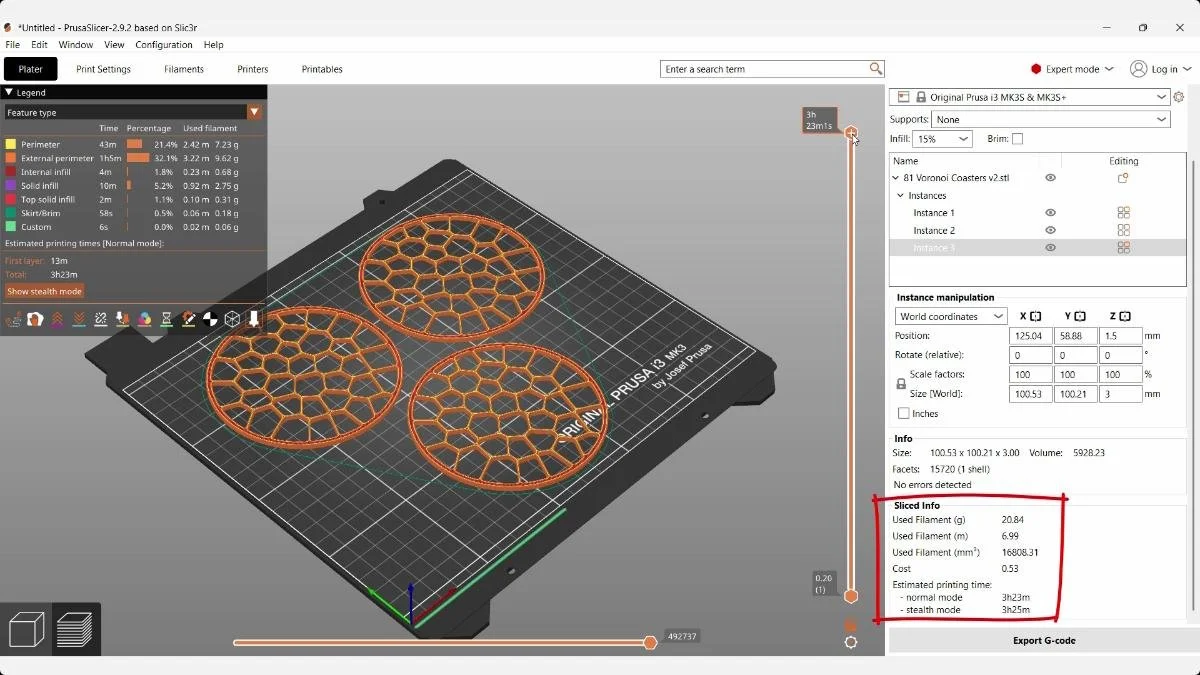The height and width of the screenshot is (675, 1200).
Task: Select the Plater tab
Action: [30, 69]
